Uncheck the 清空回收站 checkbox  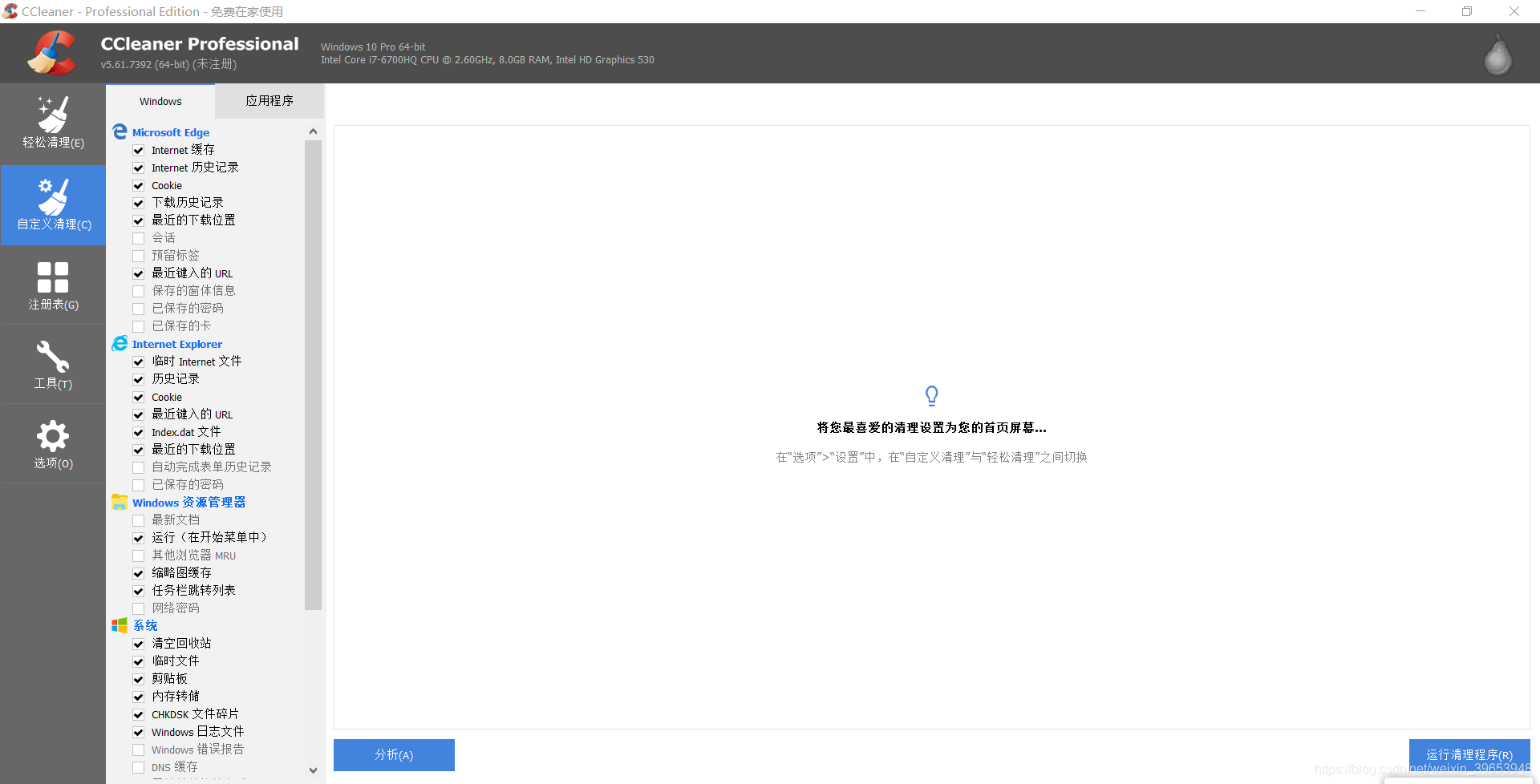(138, 644)
